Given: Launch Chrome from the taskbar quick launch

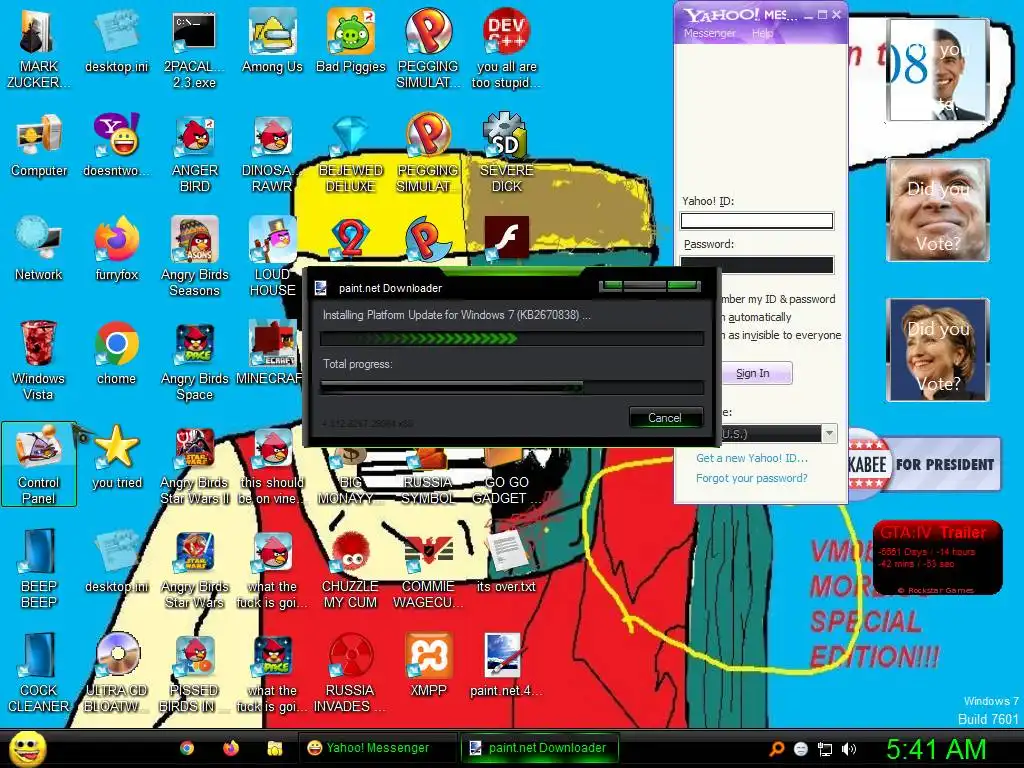Looking at the screenshot, I should click(187, 748).
